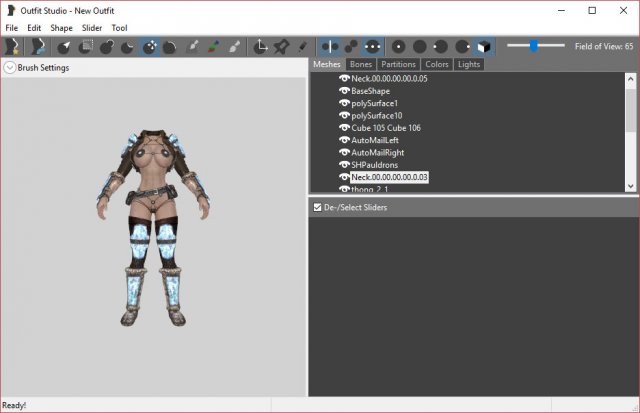Click the Field of View slider handle
Screen dimensions: 640x413
[x=534, y=45]
